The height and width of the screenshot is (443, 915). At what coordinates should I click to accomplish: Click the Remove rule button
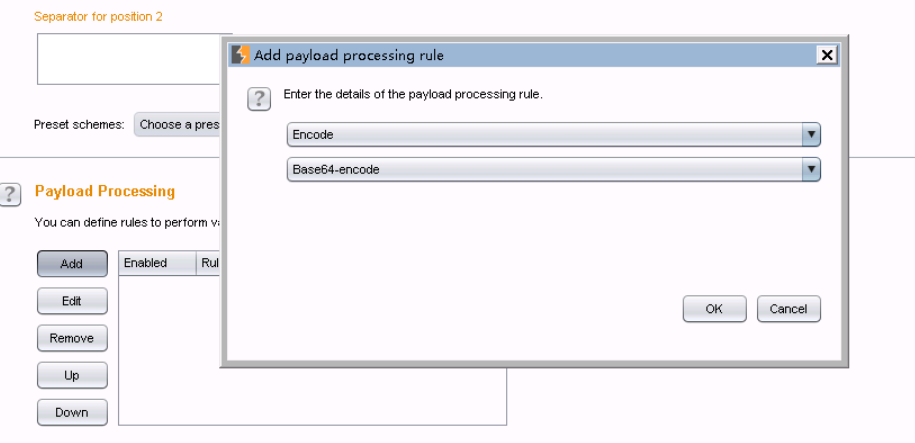click(72, 338)
